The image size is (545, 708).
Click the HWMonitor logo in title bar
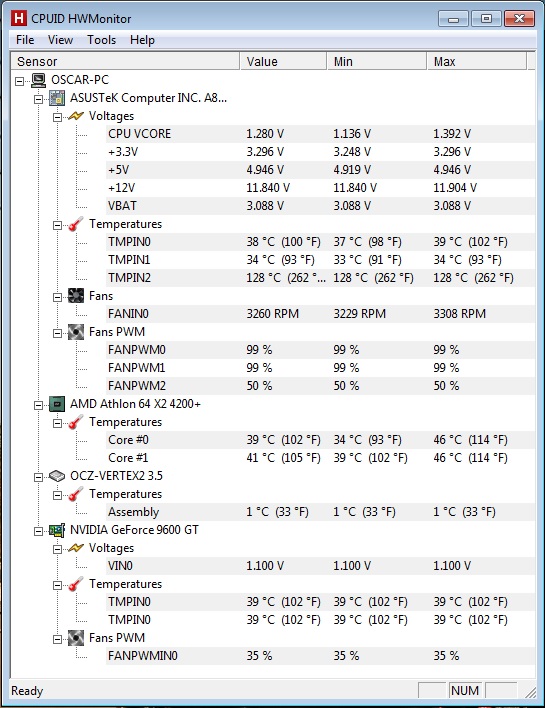pos(19,19)
